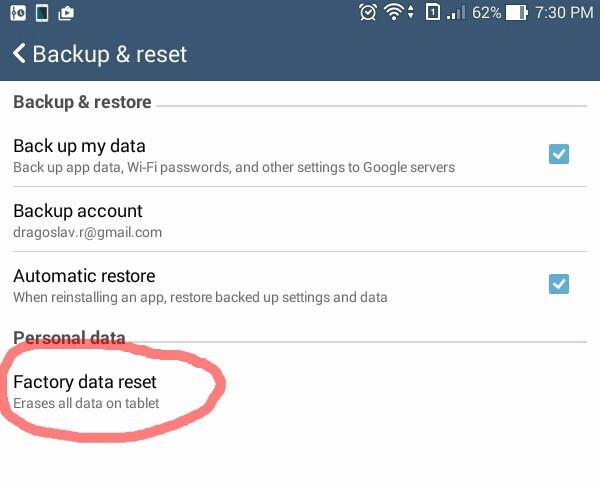Image resolution: width=600 pixels, height=488 pixels.
Task: Open the Backup account setting
Action: 300,219
